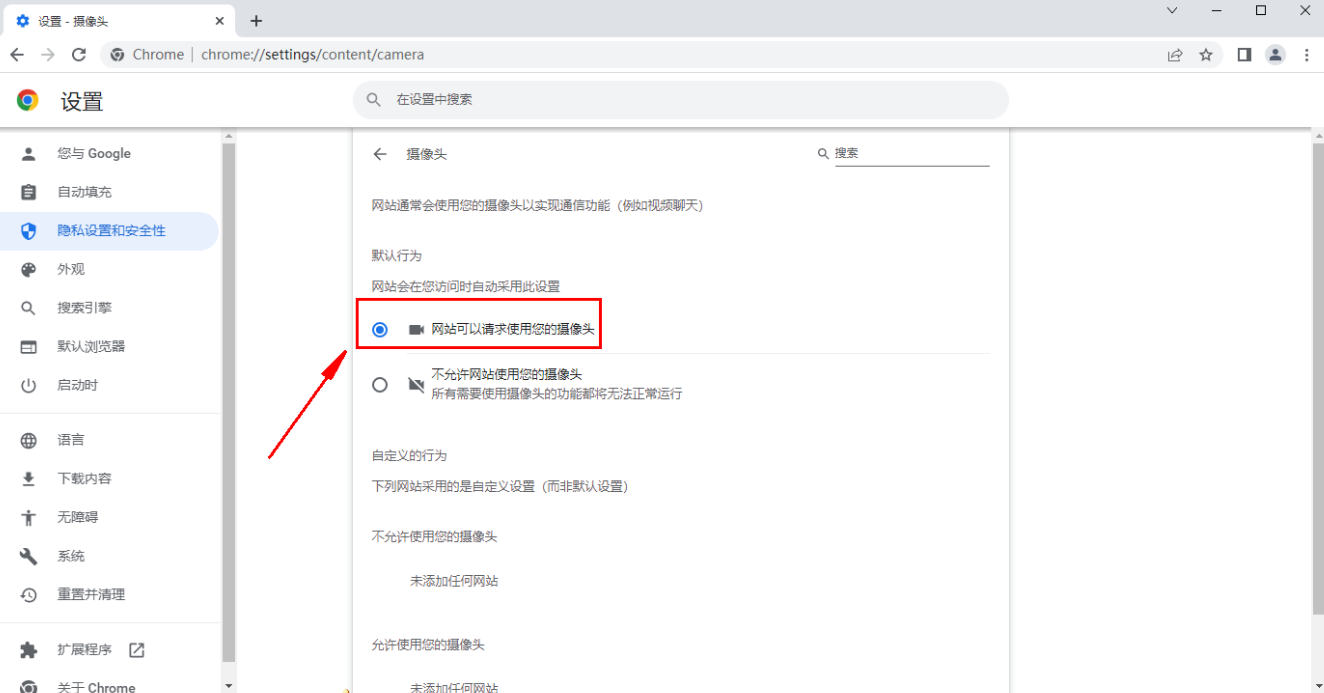Click 不允许使用您的摄像头 section label
Image resolution: width=1324 pixels, height=693 pixels.
[x=434, y=537]
